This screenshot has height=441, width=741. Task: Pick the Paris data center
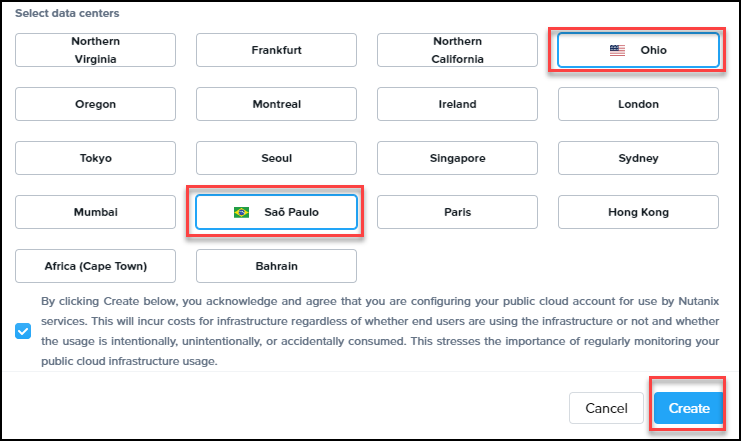click(x=457, y=212)
